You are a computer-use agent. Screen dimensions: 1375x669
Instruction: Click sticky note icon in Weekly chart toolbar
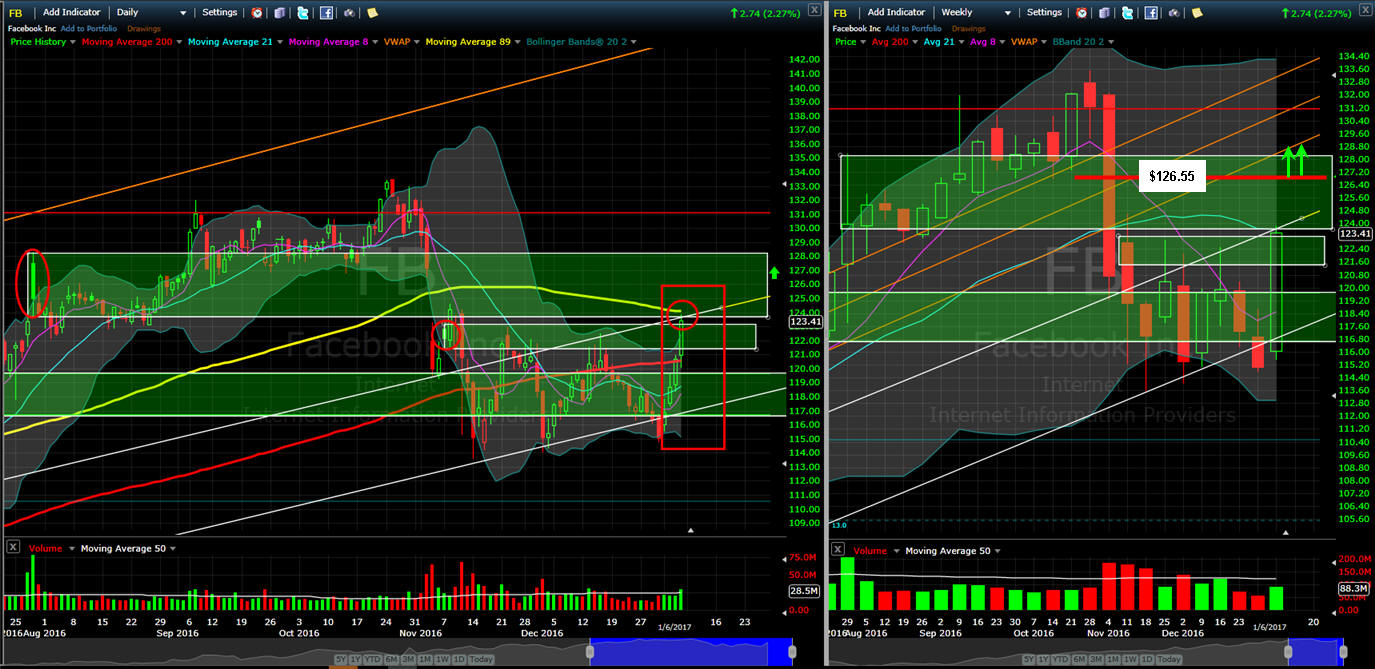pos(1198,13)
